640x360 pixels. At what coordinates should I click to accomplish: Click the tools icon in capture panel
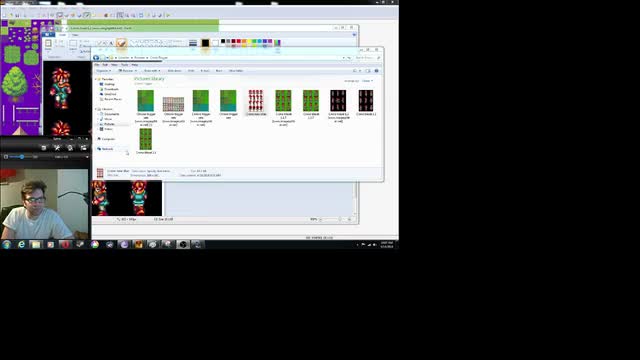tap(57, 148)
